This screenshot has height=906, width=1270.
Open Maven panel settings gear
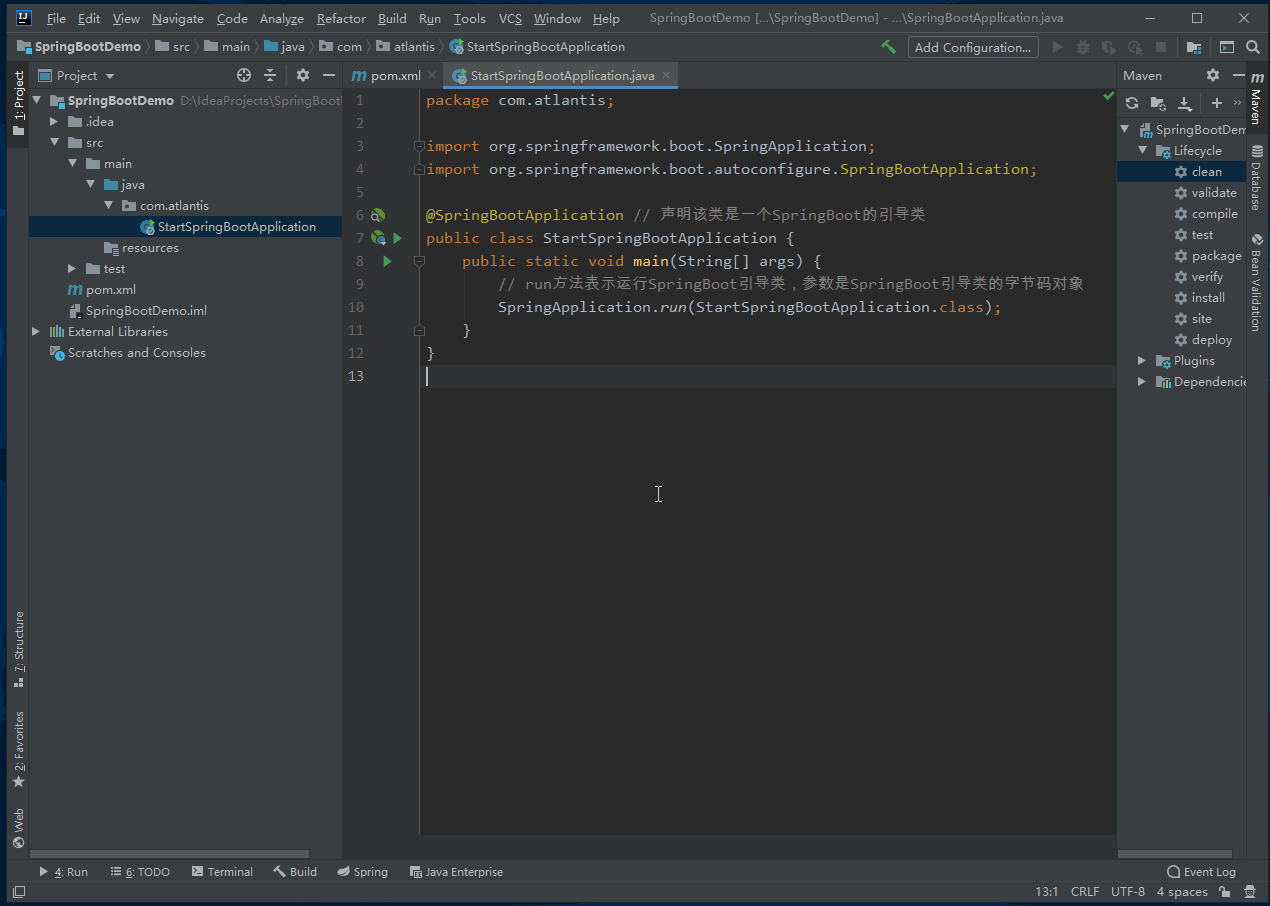click(x=1213, y=75)
